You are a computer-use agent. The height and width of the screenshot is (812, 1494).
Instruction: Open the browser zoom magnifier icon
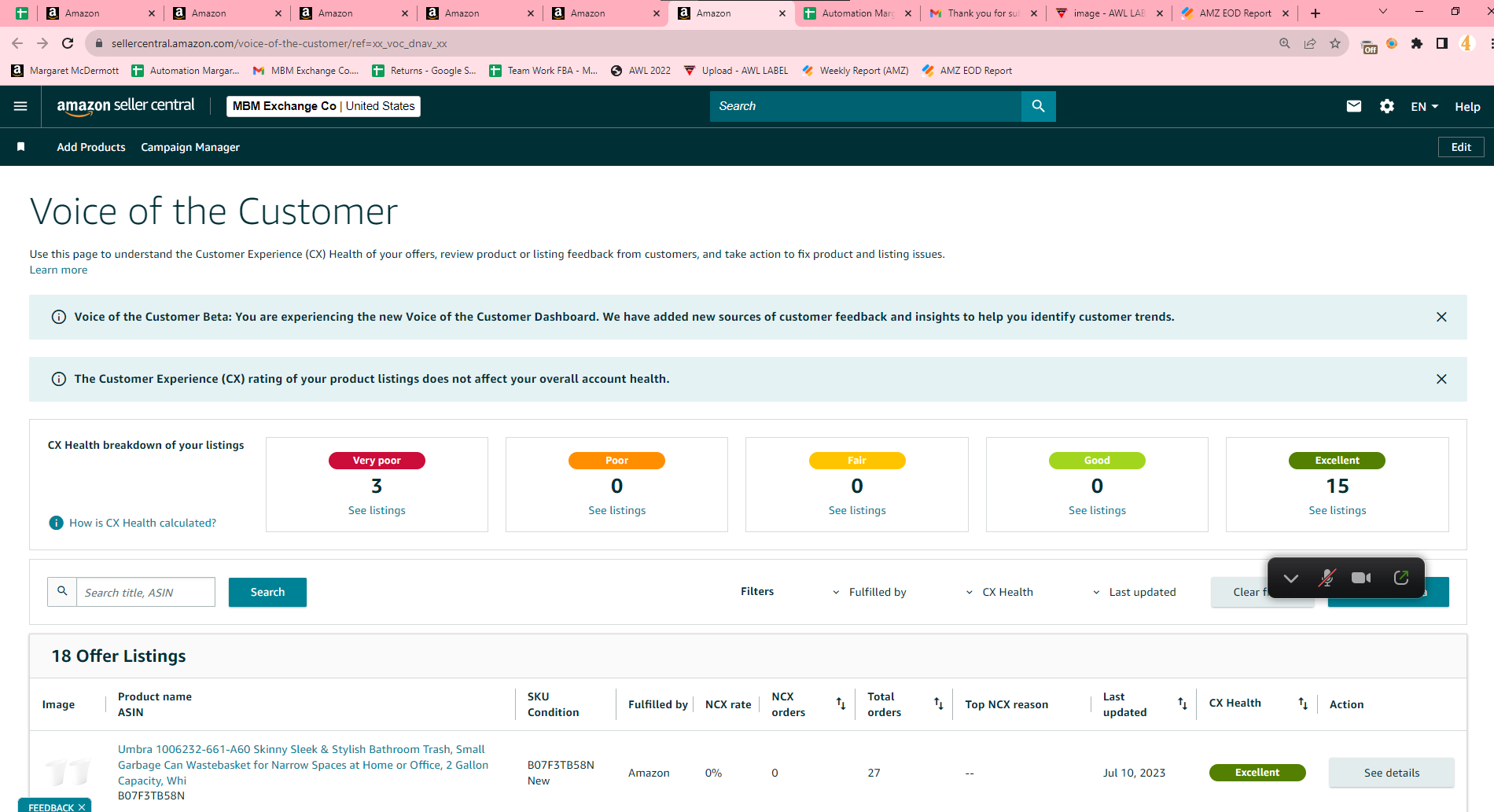coord(1285,43)
